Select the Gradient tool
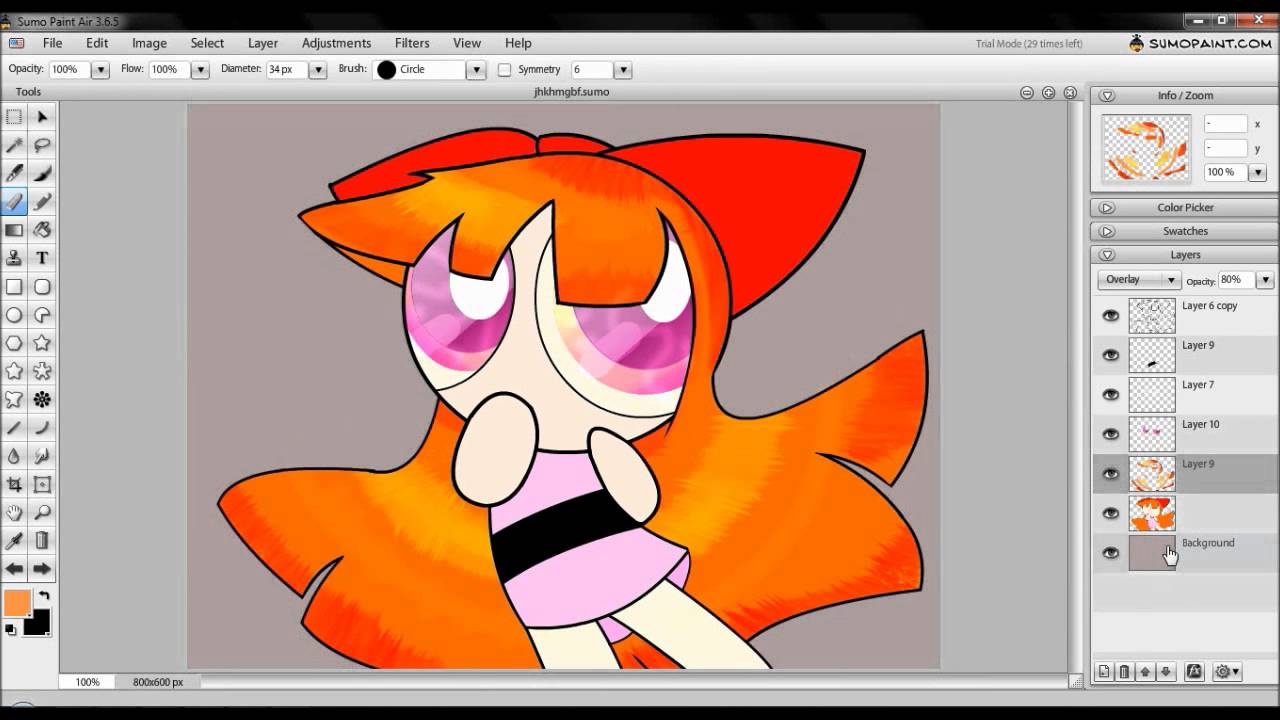1280x720 pixels. 14,230
